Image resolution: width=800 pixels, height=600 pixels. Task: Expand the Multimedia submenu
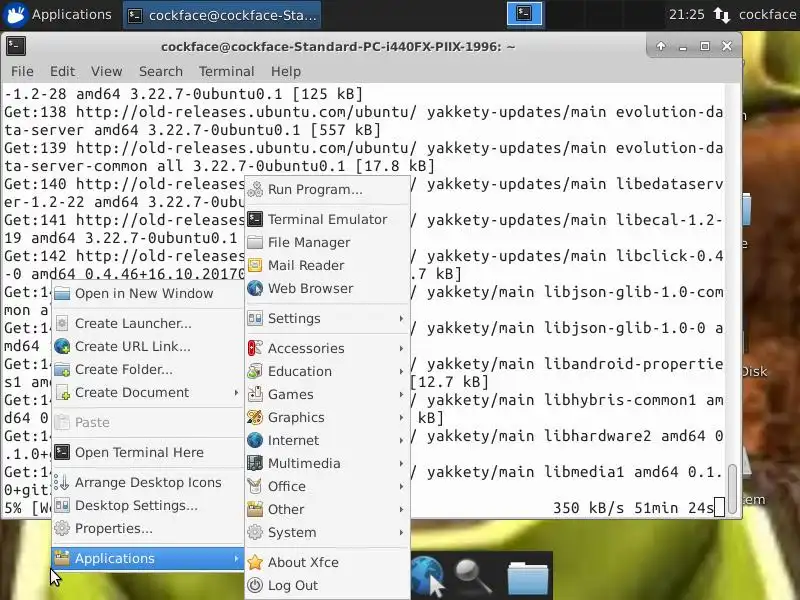(327, 463)
